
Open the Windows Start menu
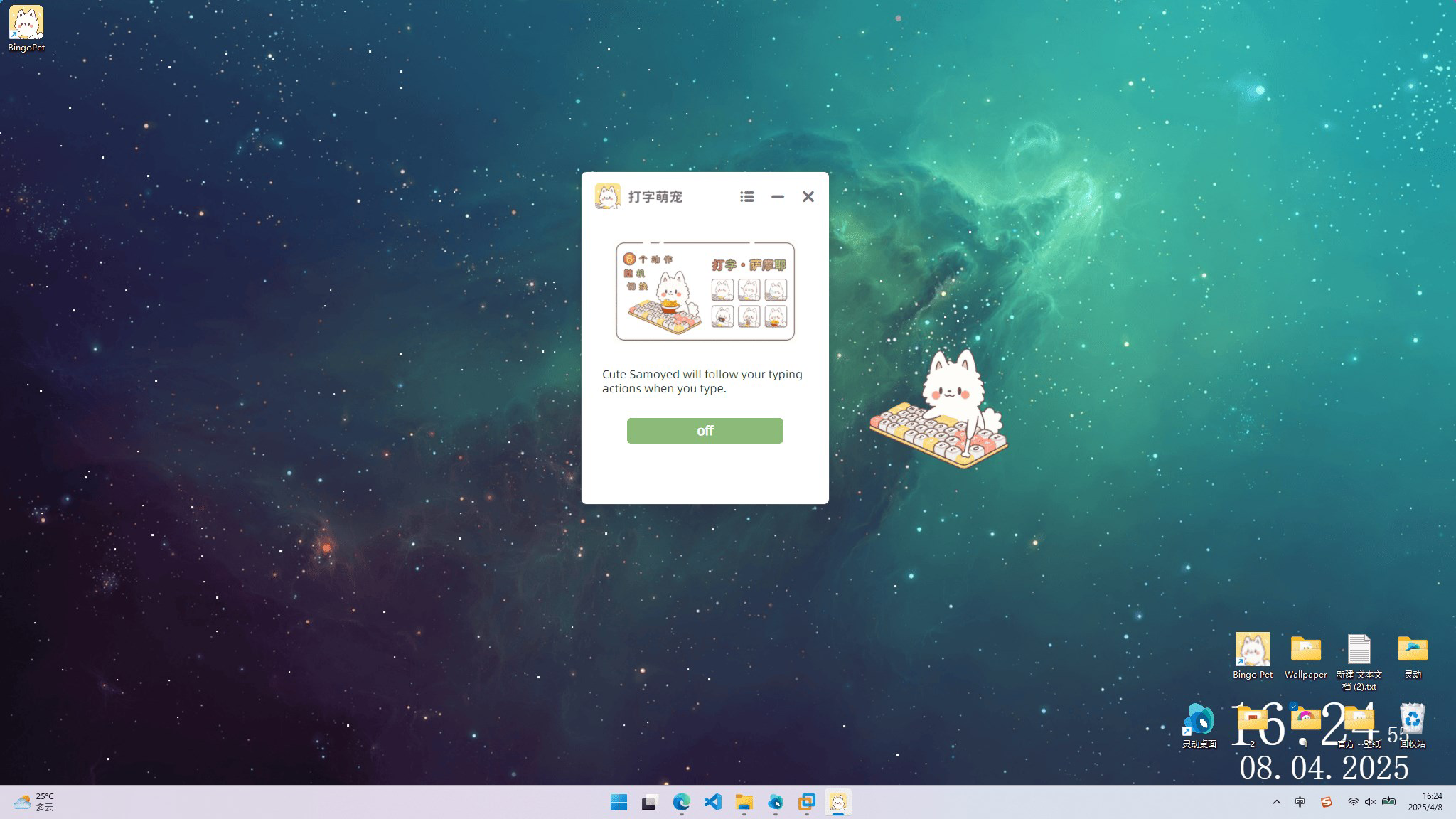click(618, 803)
